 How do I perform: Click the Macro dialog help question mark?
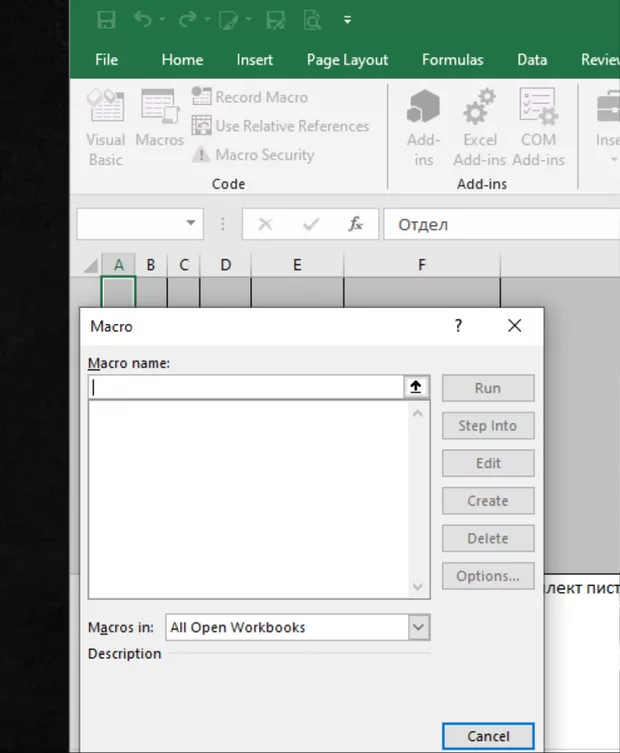coord(459,326)
